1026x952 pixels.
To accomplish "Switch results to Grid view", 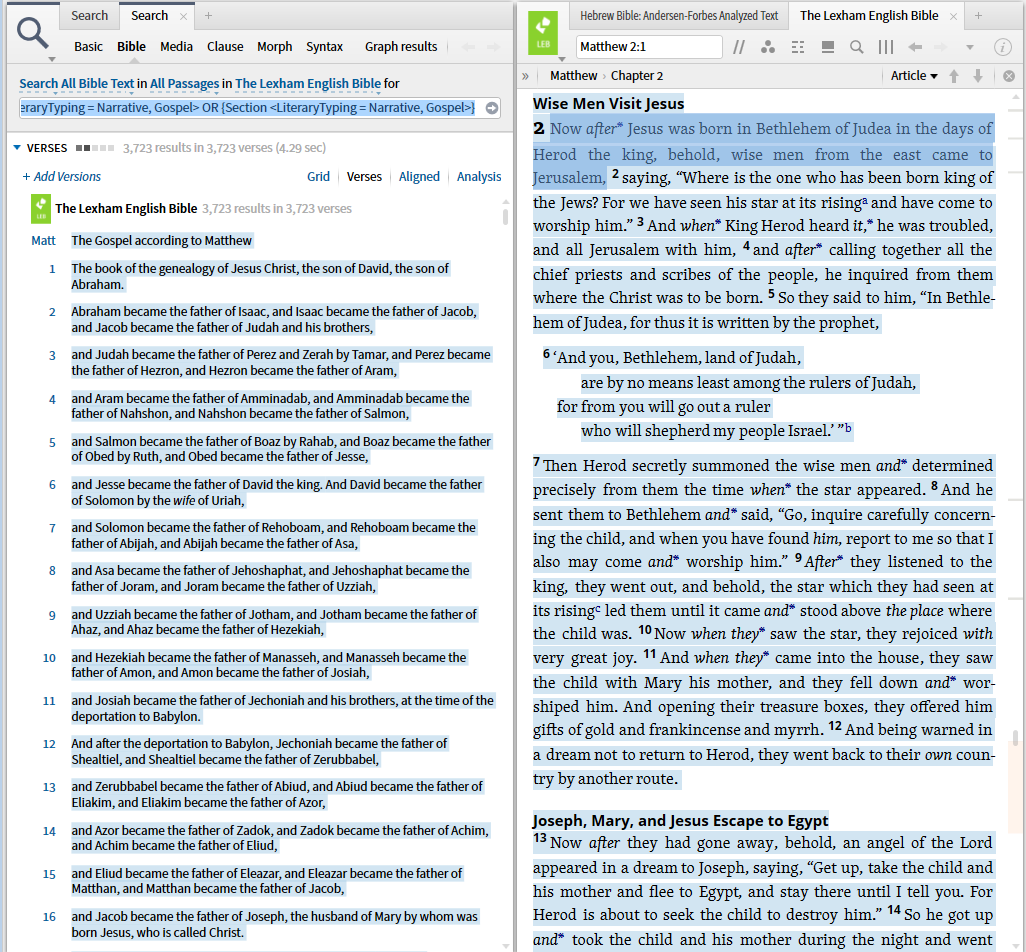I will pos(319,177).
